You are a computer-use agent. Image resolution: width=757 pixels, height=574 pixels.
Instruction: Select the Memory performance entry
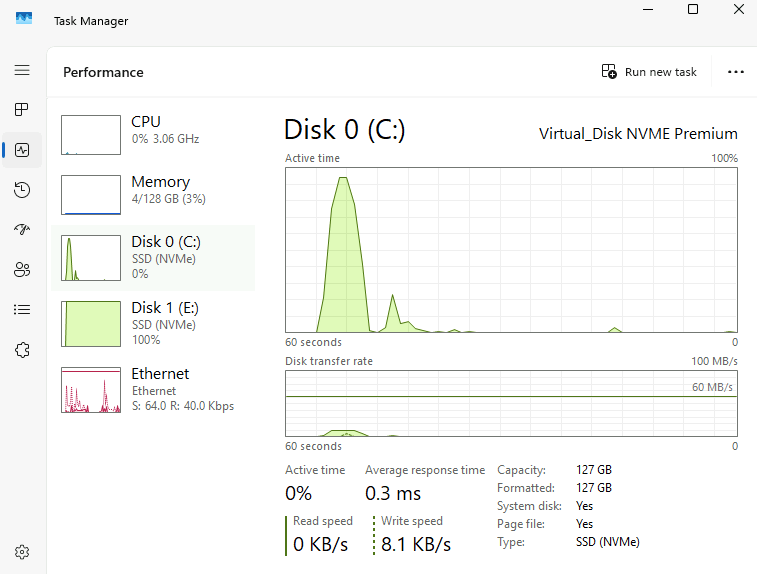155,193
